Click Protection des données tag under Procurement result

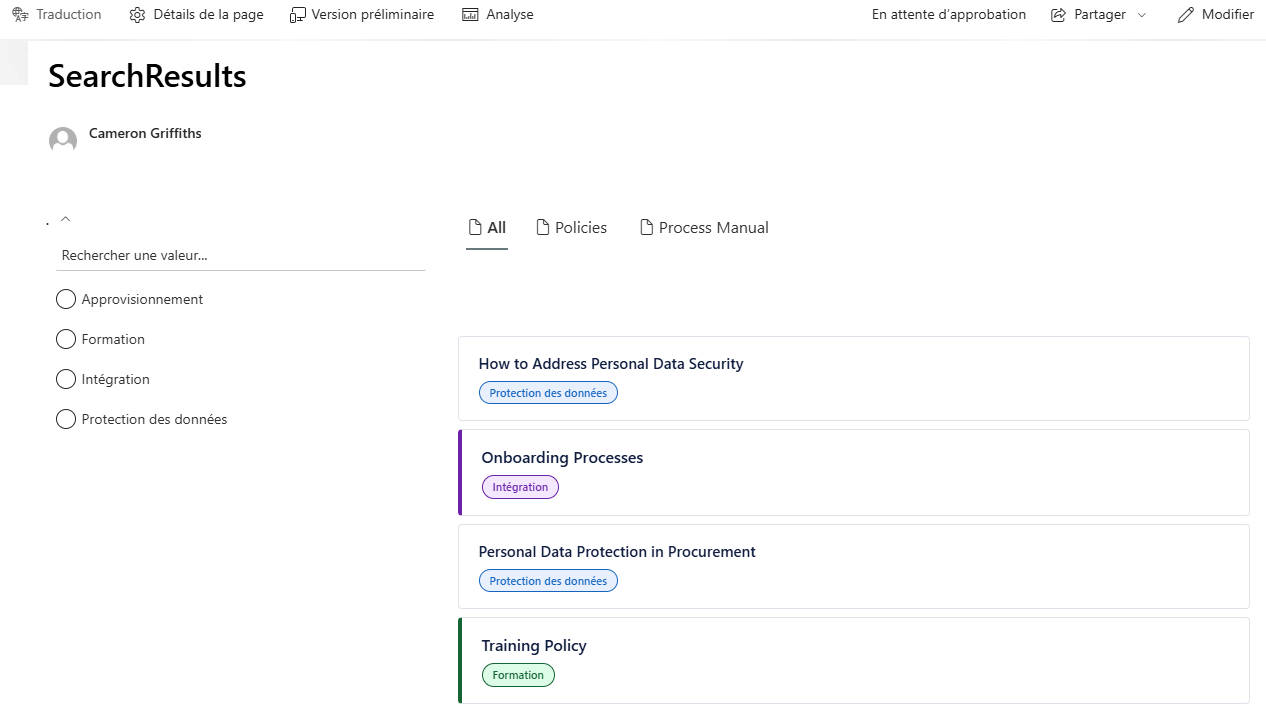coord(548,581)
